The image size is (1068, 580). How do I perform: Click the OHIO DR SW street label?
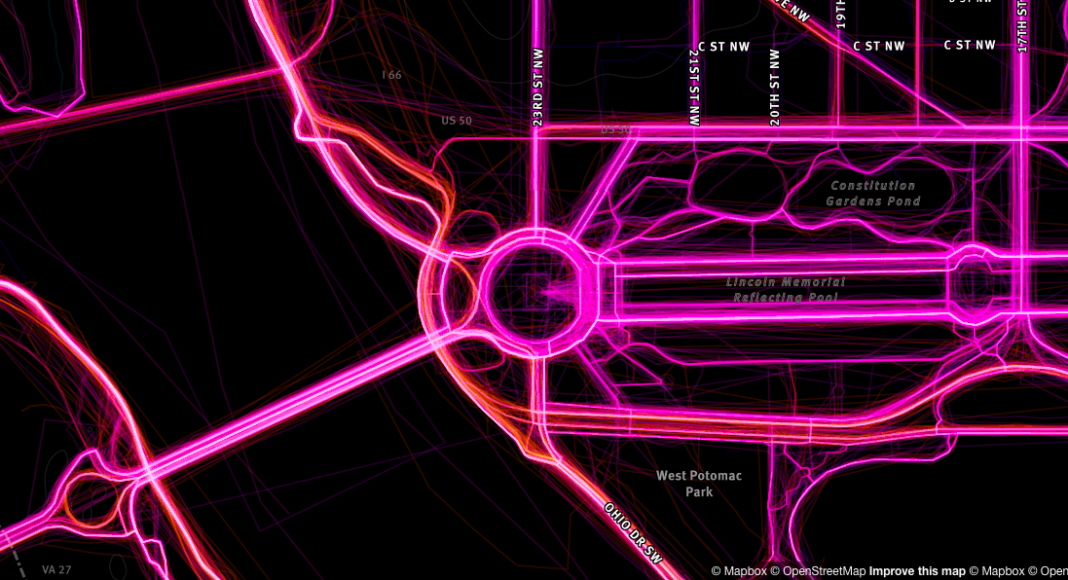coord(633,533)
